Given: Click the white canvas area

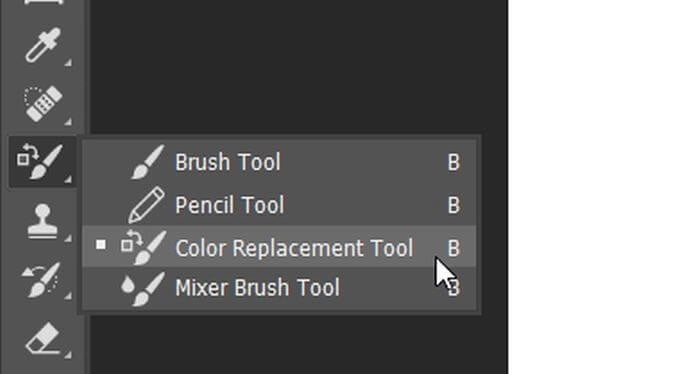Looking at the screenshot, I should pos(594,187).
